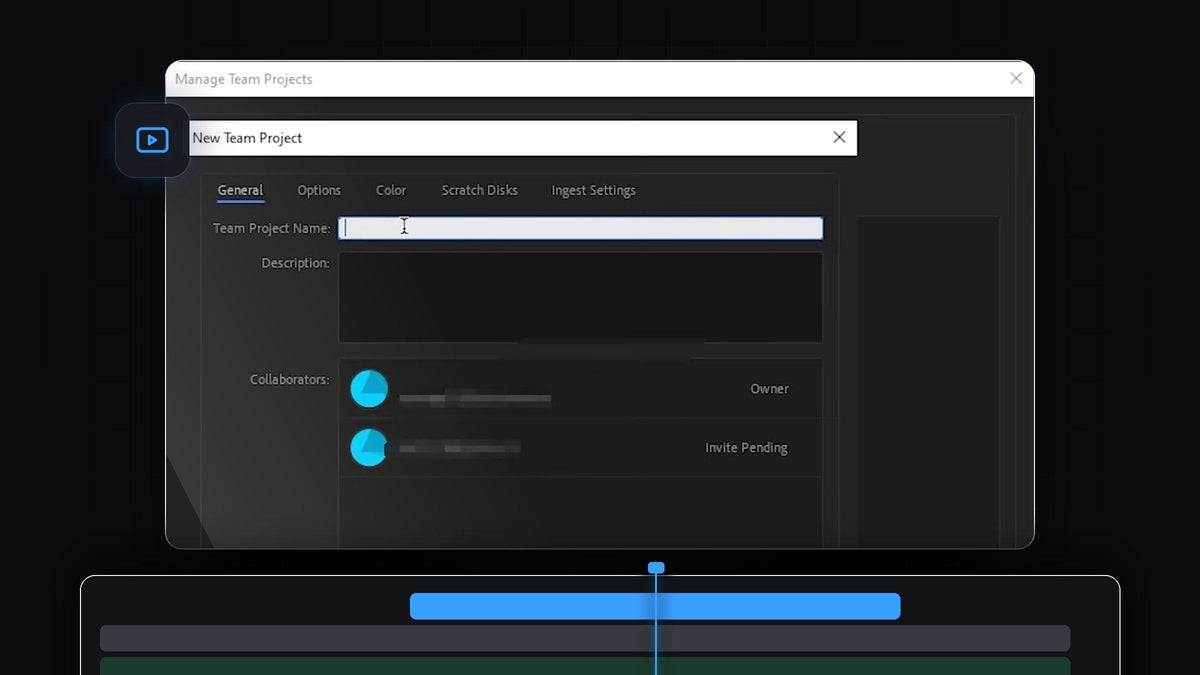Click the Invite Pending status text

[x=746, y=448]
